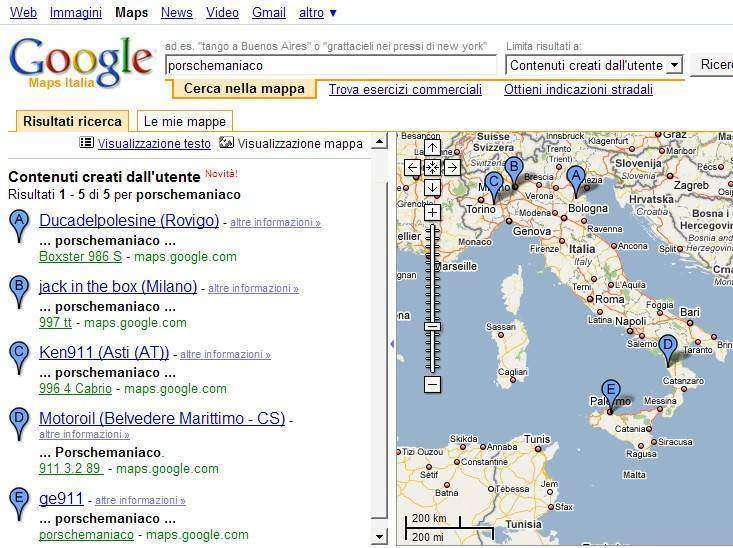This screenshot has height=548, width=733.
Task: Click result list pin icon B
Action: (19, 292)
